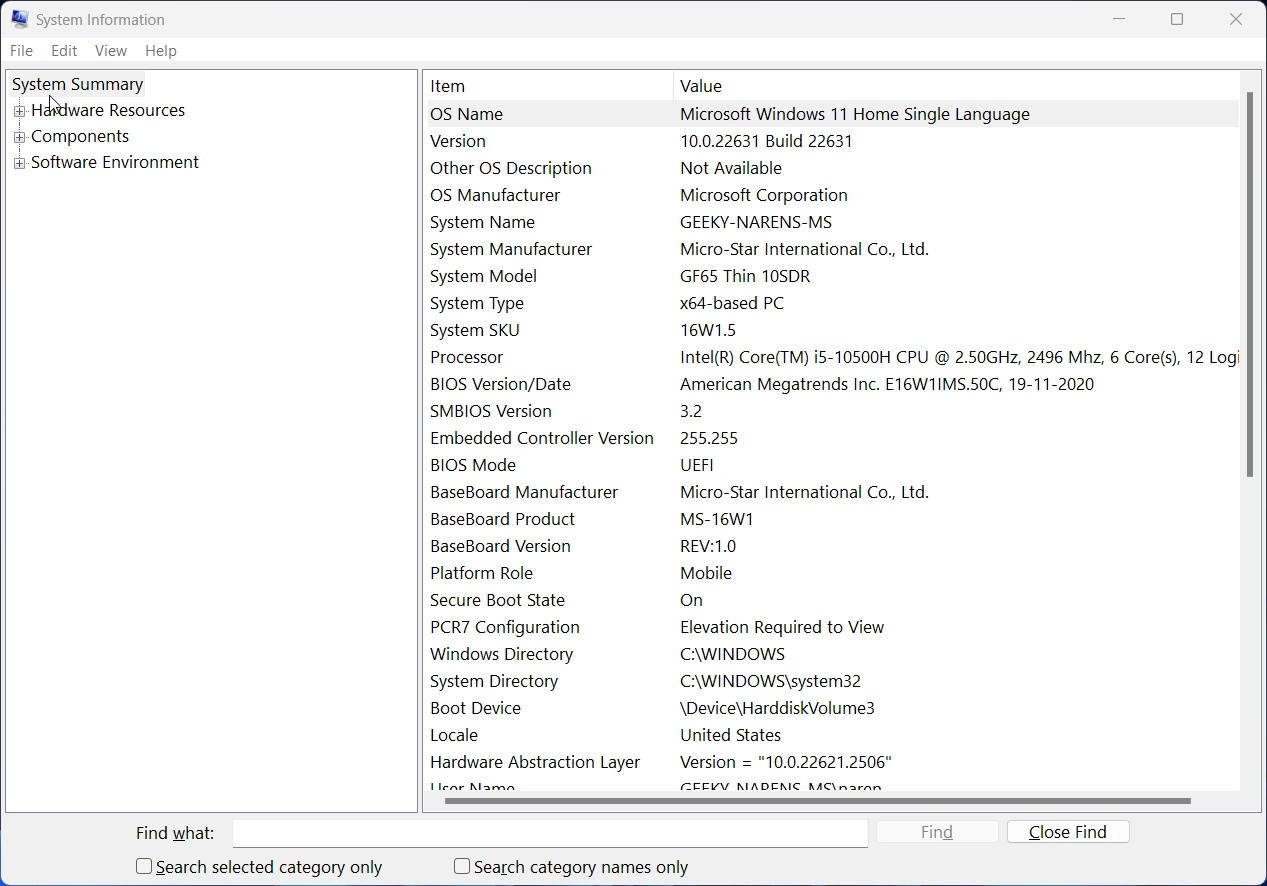Image resolution: width=1267 pixels, height=886 pixels.
Task: Select the System Directory row
Action: click(x=833, y=681)
